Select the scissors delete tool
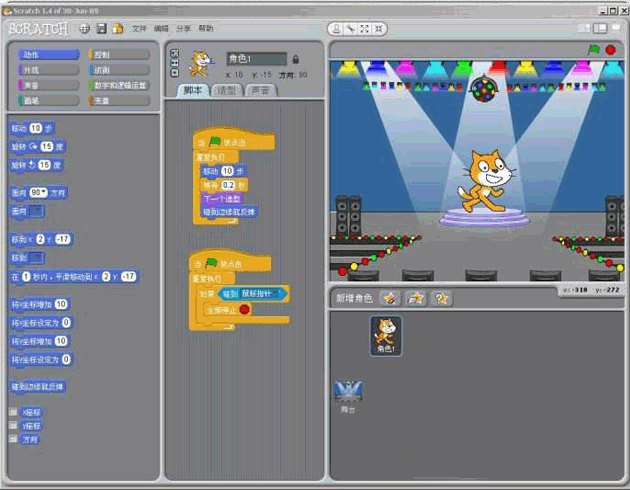 pos(350,29)
